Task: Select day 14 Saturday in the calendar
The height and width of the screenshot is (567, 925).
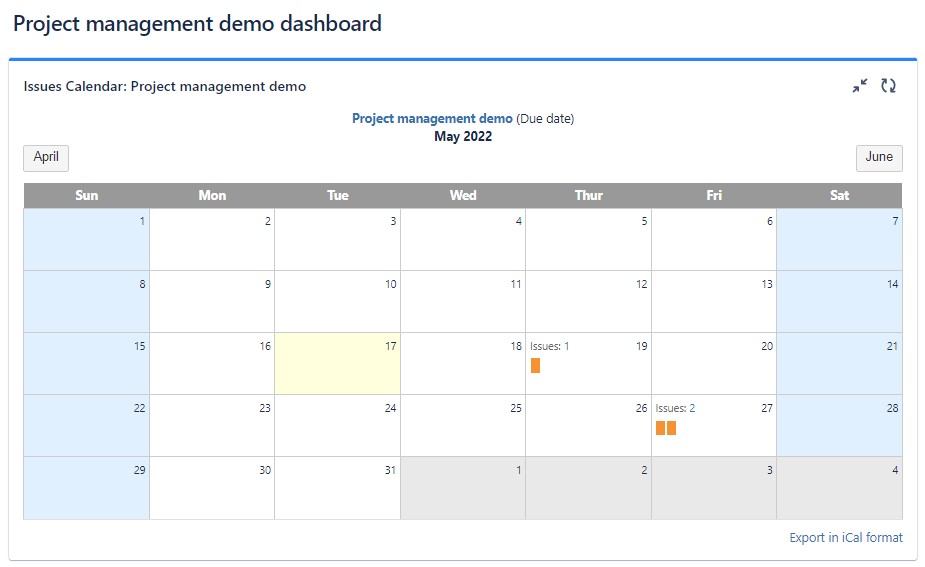Action: click(839, 301)
